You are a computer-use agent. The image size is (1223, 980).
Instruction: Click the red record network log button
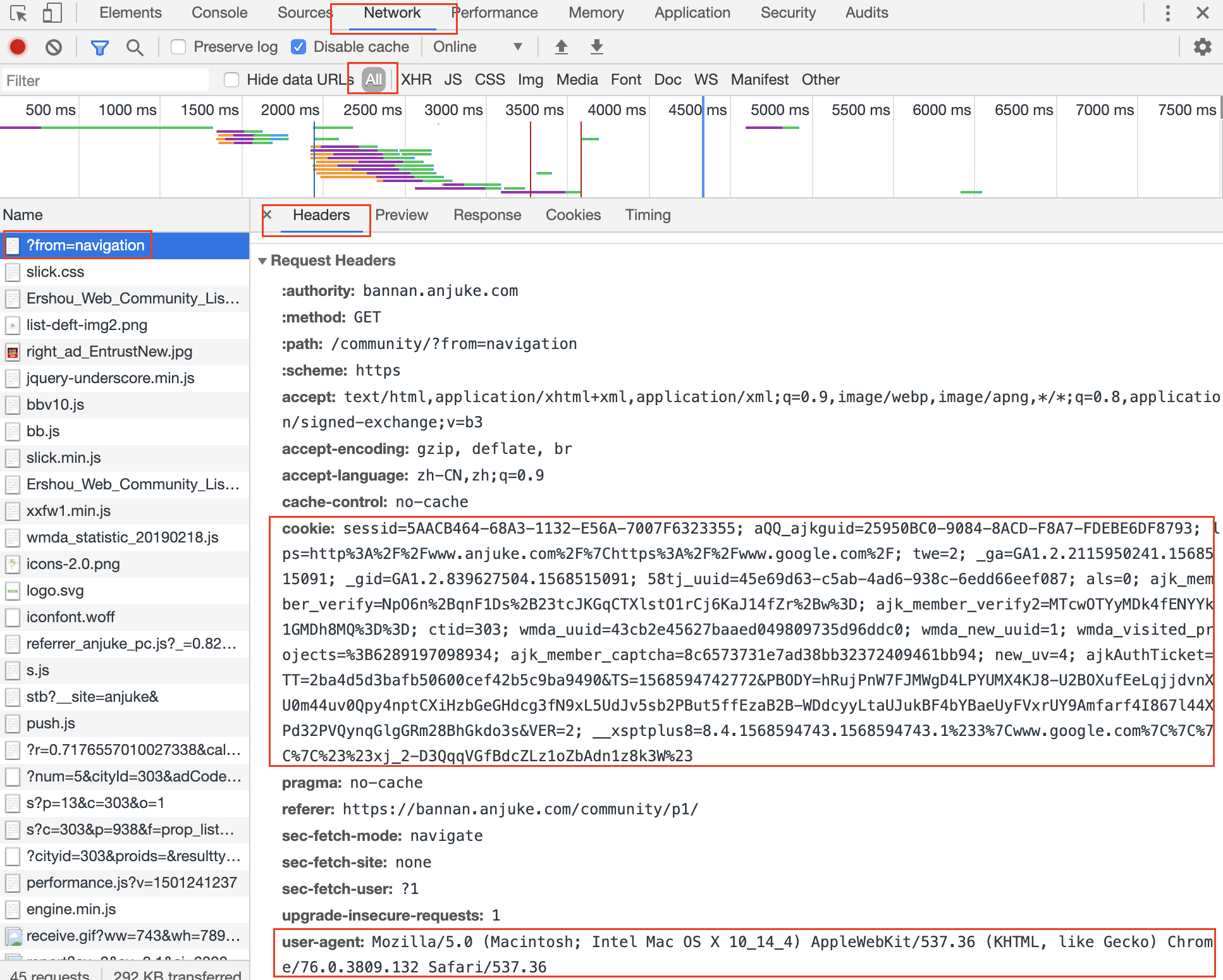(x=18, y=47)
